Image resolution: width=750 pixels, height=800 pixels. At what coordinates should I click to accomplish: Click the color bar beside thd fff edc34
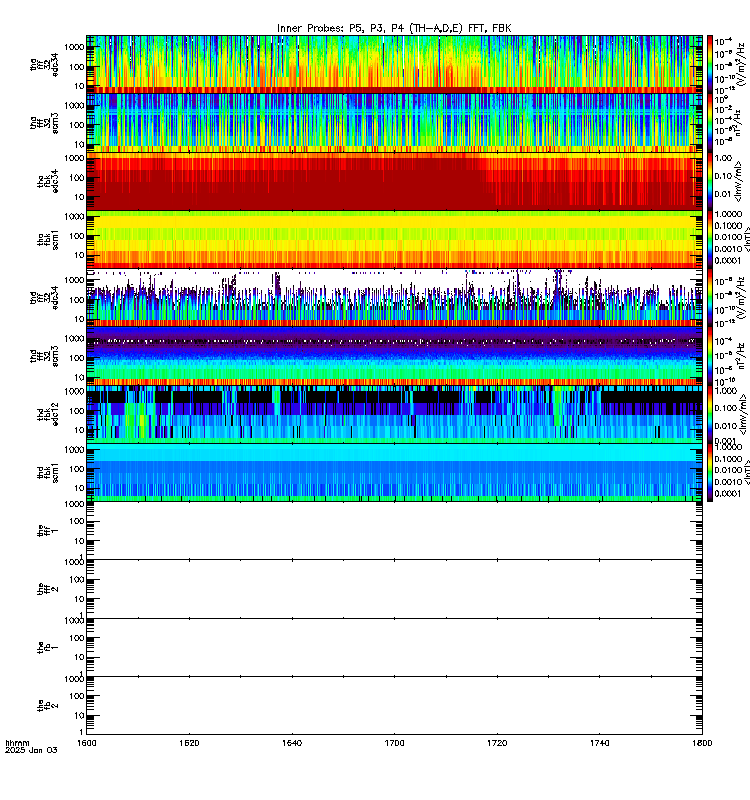(710, 297)
